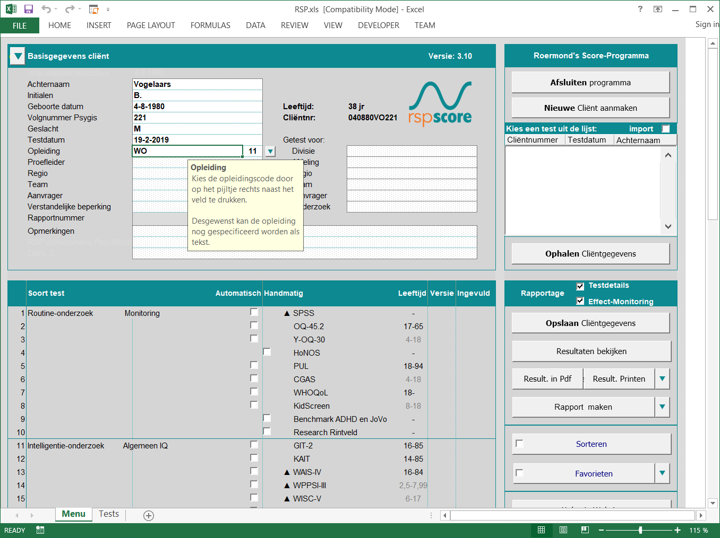Open the FILE tab
Screen dimensions: 720x538
tap(19, 26)
